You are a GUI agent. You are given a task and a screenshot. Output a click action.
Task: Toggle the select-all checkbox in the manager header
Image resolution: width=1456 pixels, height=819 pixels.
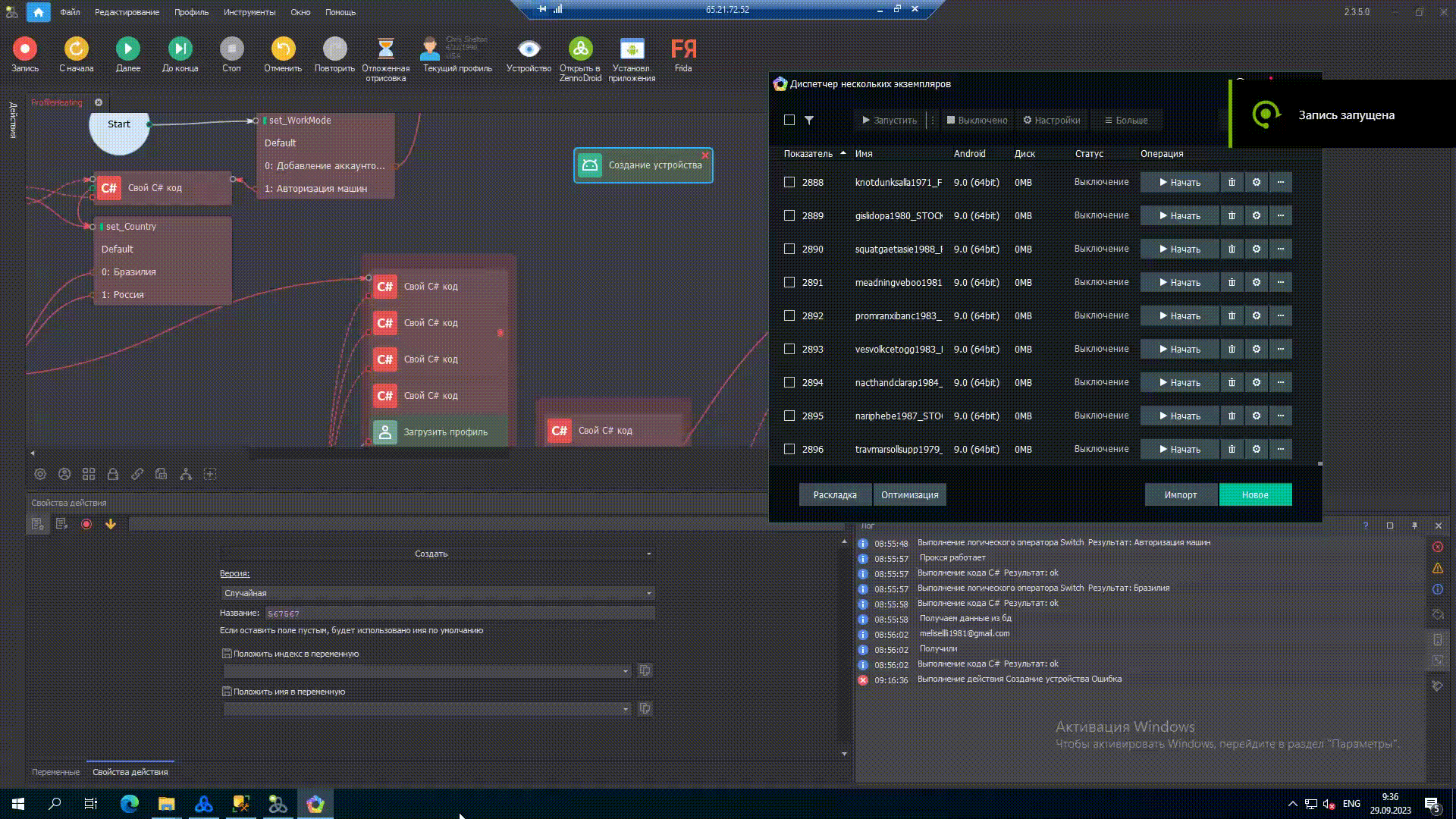(789, 121)
